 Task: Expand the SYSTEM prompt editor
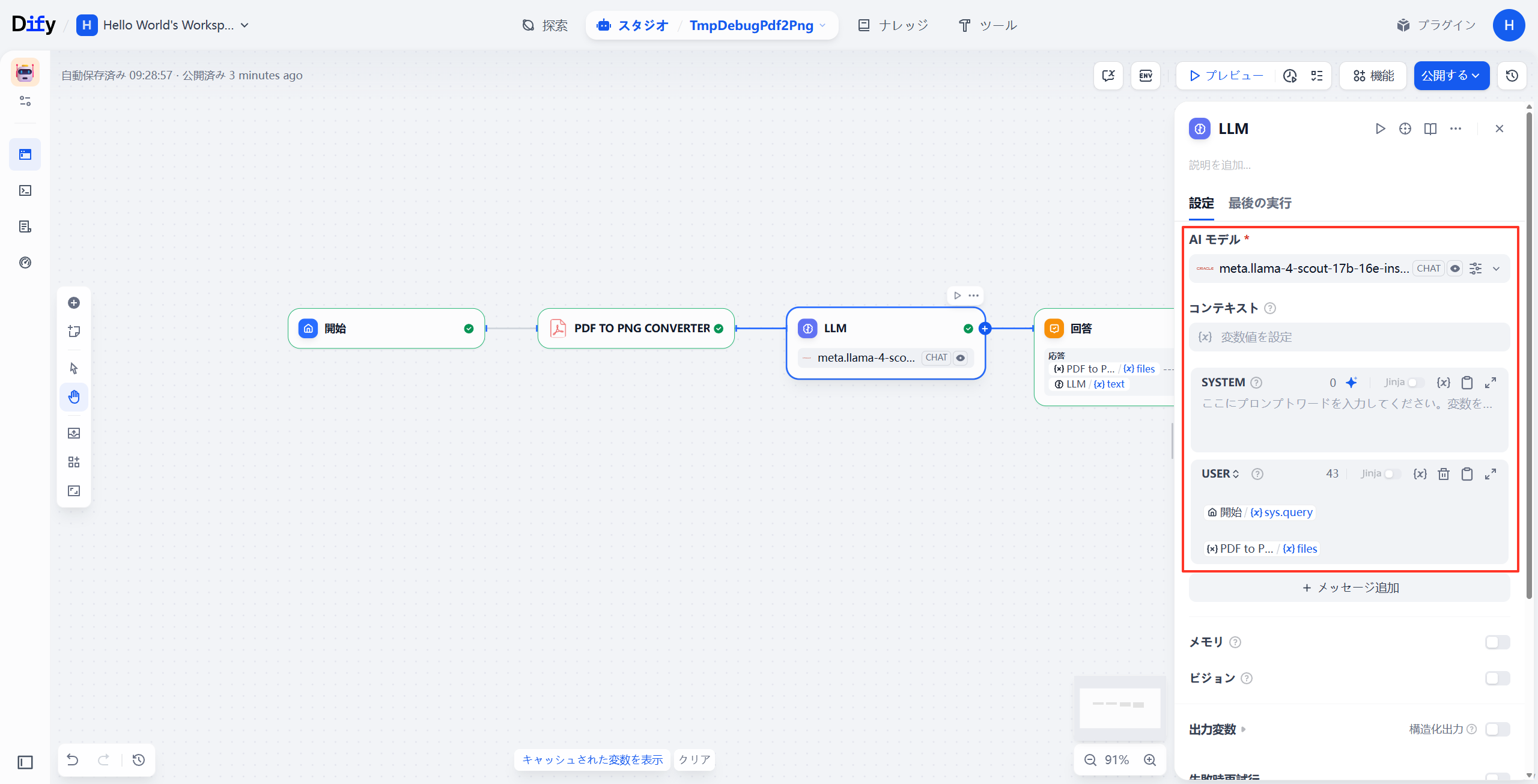tap(1490, 383)
